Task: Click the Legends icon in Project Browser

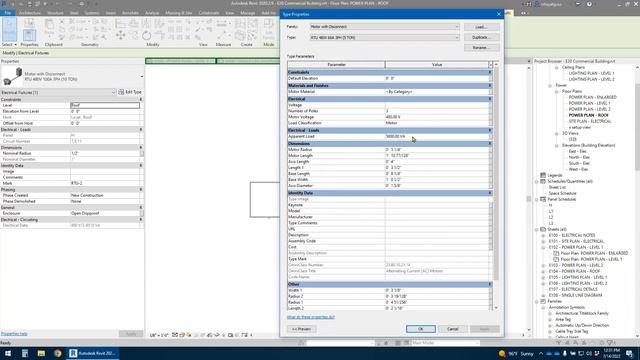Action: [543, 175]
